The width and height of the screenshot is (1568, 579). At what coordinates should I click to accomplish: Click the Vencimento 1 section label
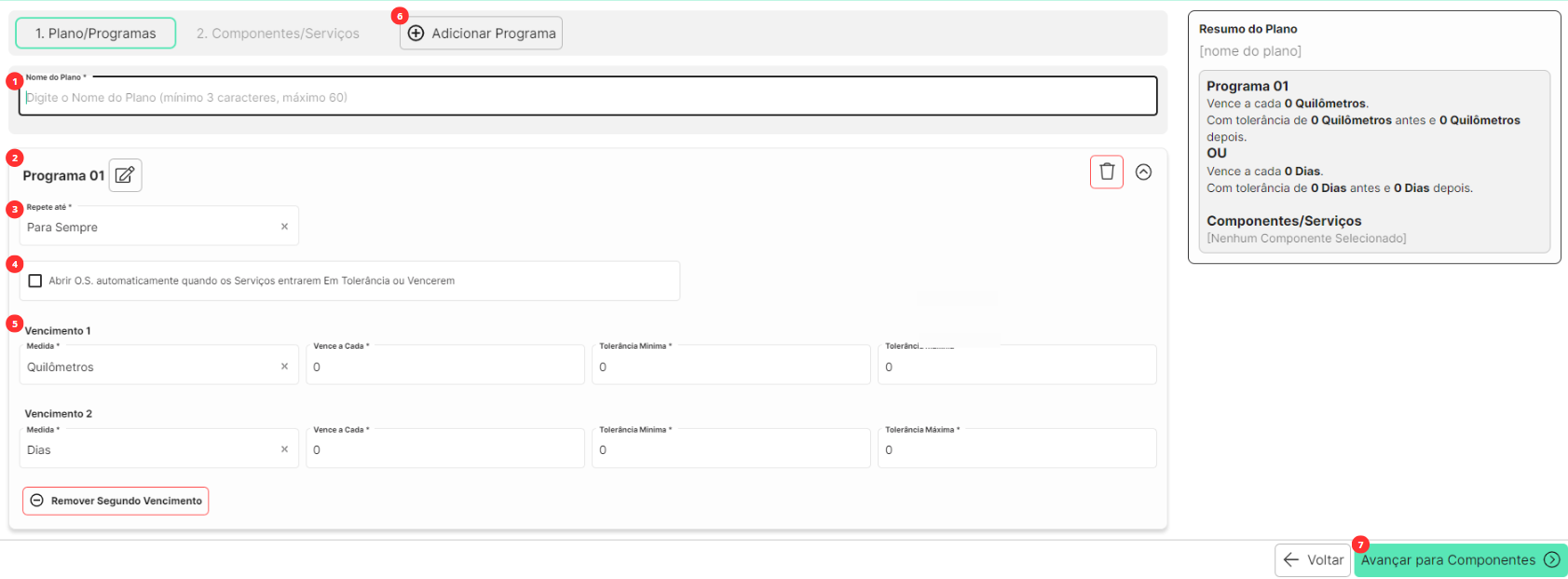click(x=58, y=331)
